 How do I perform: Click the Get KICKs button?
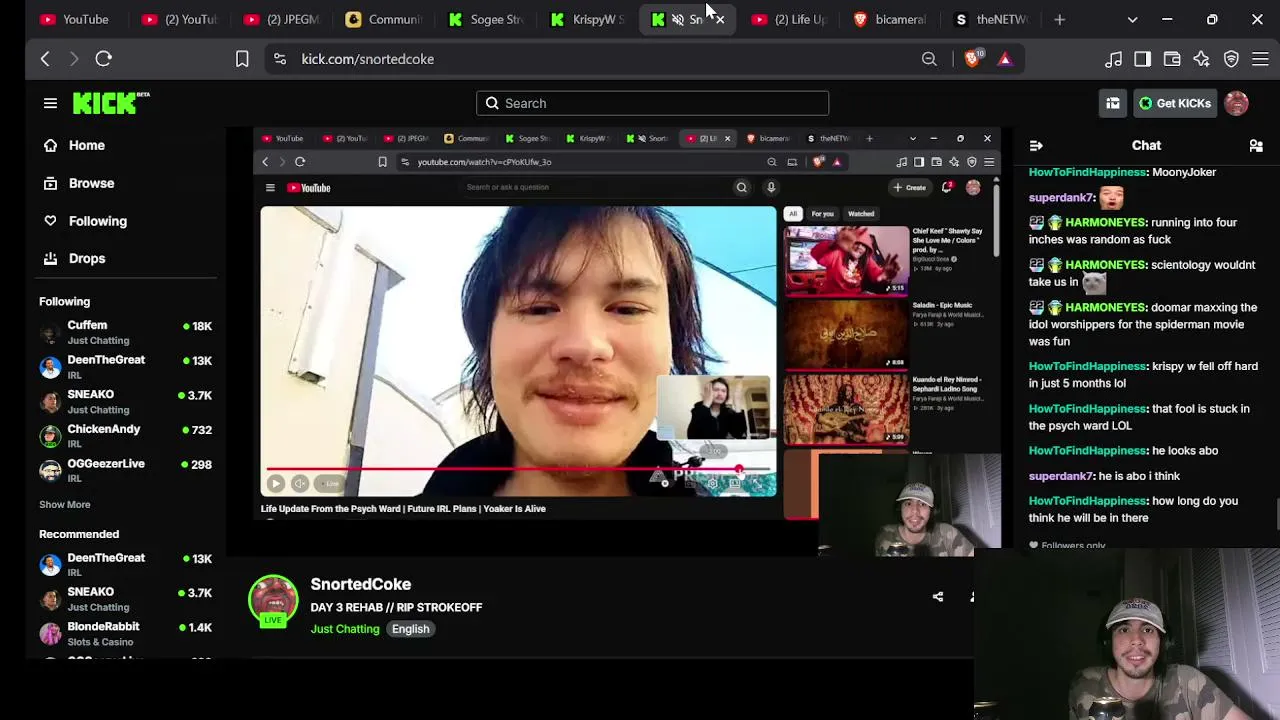[x=1175, y=103]
